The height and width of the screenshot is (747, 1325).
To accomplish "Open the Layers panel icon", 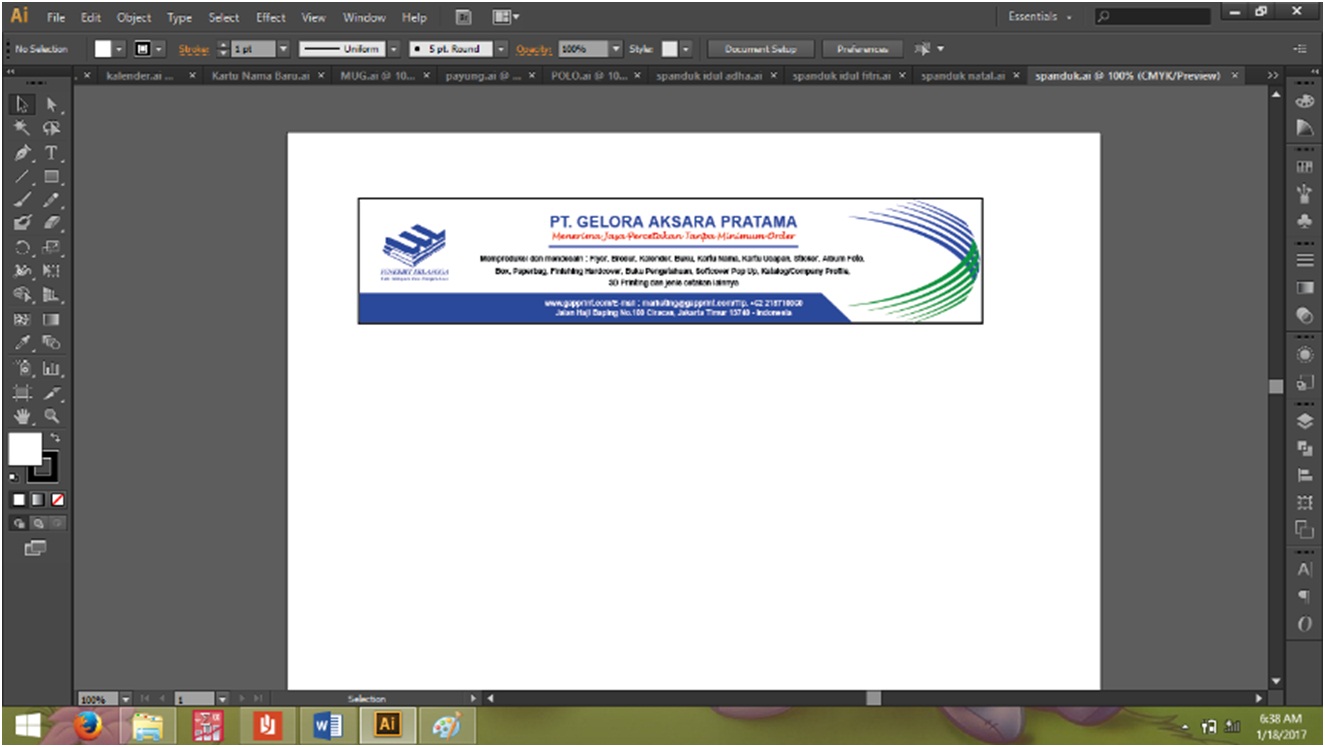I will [x=1303, y=420].
